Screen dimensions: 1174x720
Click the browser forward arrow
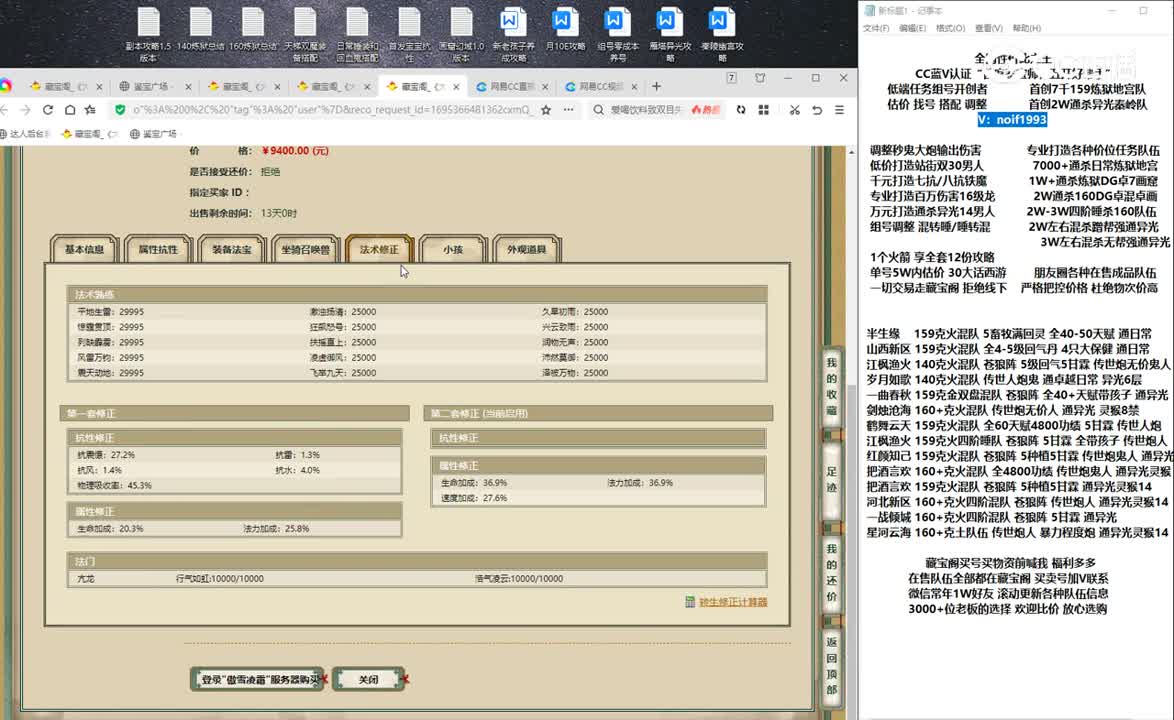[25, 110]
